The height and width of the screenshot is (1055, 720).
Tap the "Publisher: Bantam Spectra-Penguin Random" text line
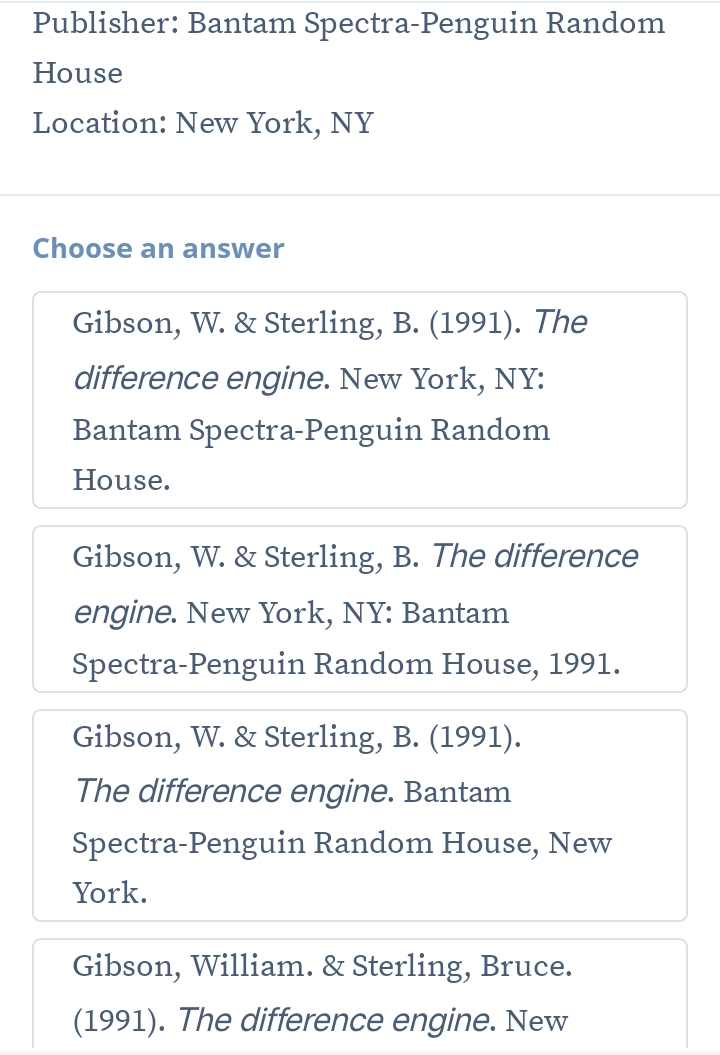pyautogui.click(x=348, y=23)
